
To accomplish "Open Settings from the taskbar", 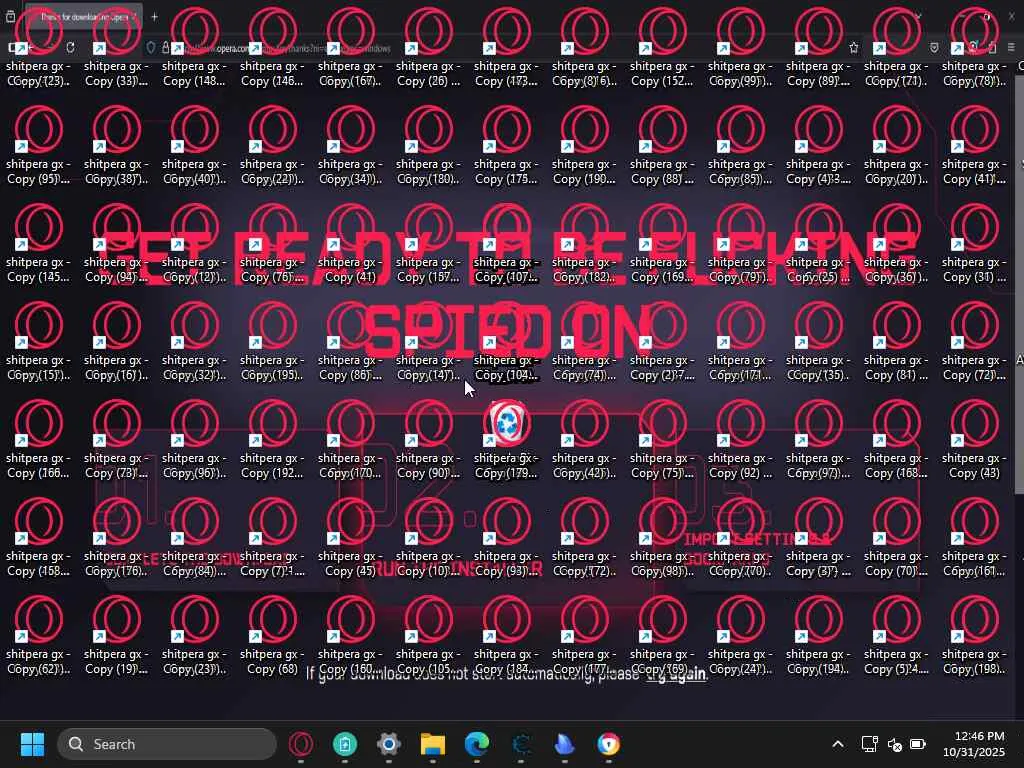I will pos(389,744).
